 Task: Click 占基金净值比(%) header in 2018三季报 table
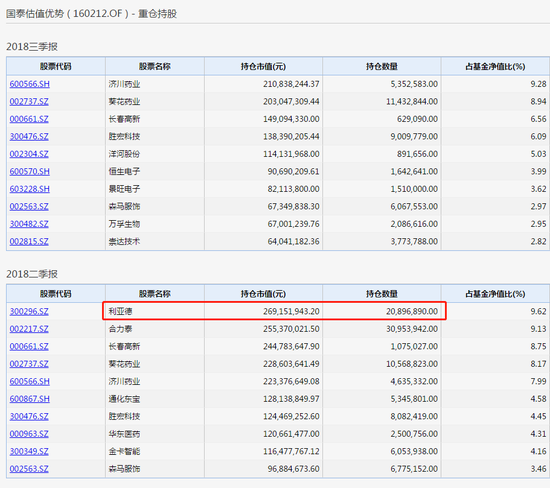pos(495,66)
